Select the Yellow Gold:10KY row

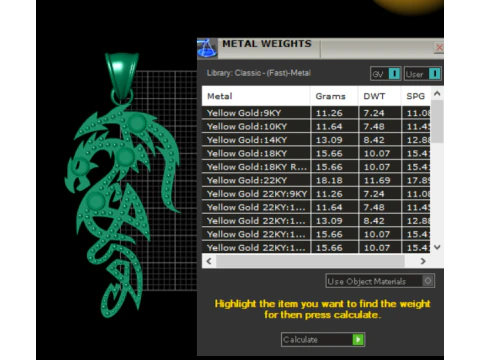click(316, 127)
